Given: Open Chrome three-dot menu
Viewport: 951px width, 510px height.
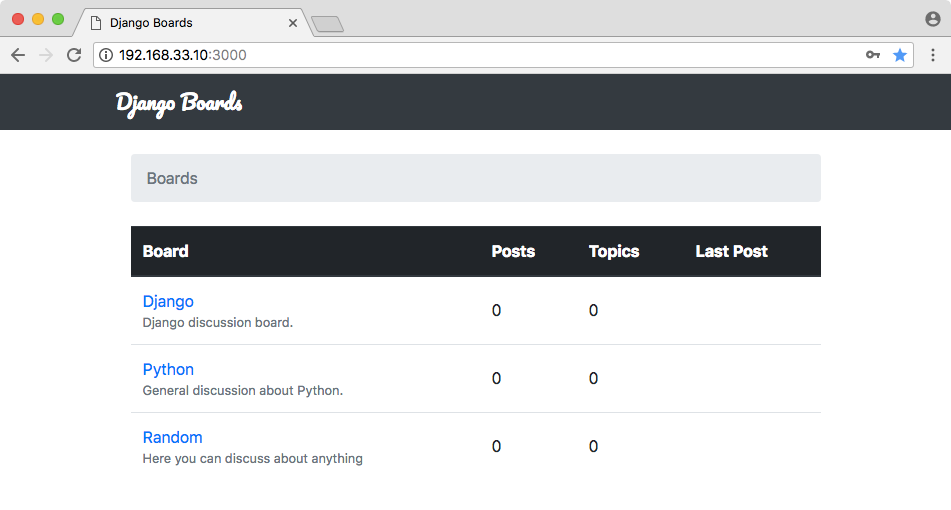Looking at the screenshot, I should pos(933,55).
